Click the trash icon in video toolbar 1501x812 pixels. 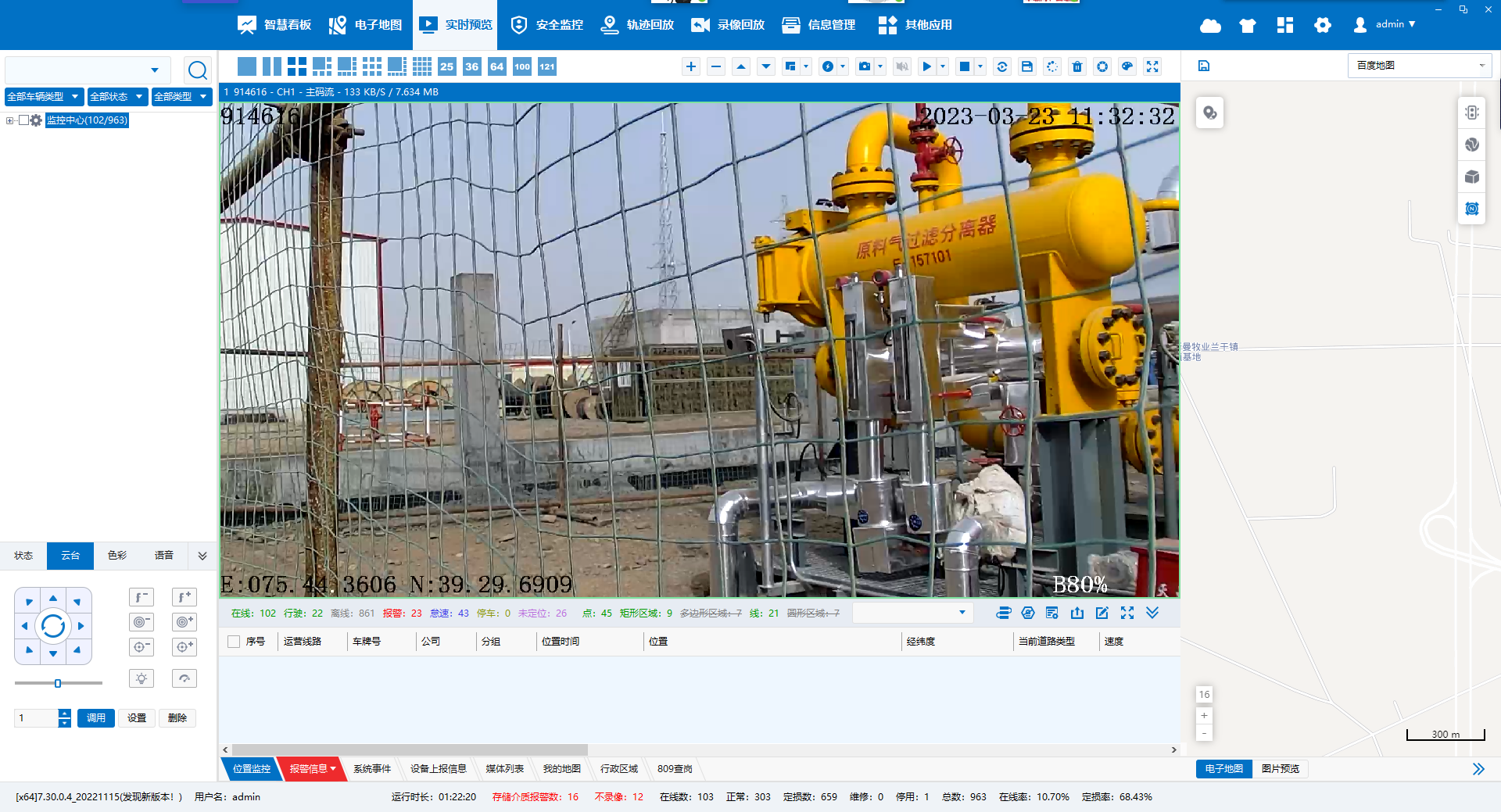[1077, 66]
